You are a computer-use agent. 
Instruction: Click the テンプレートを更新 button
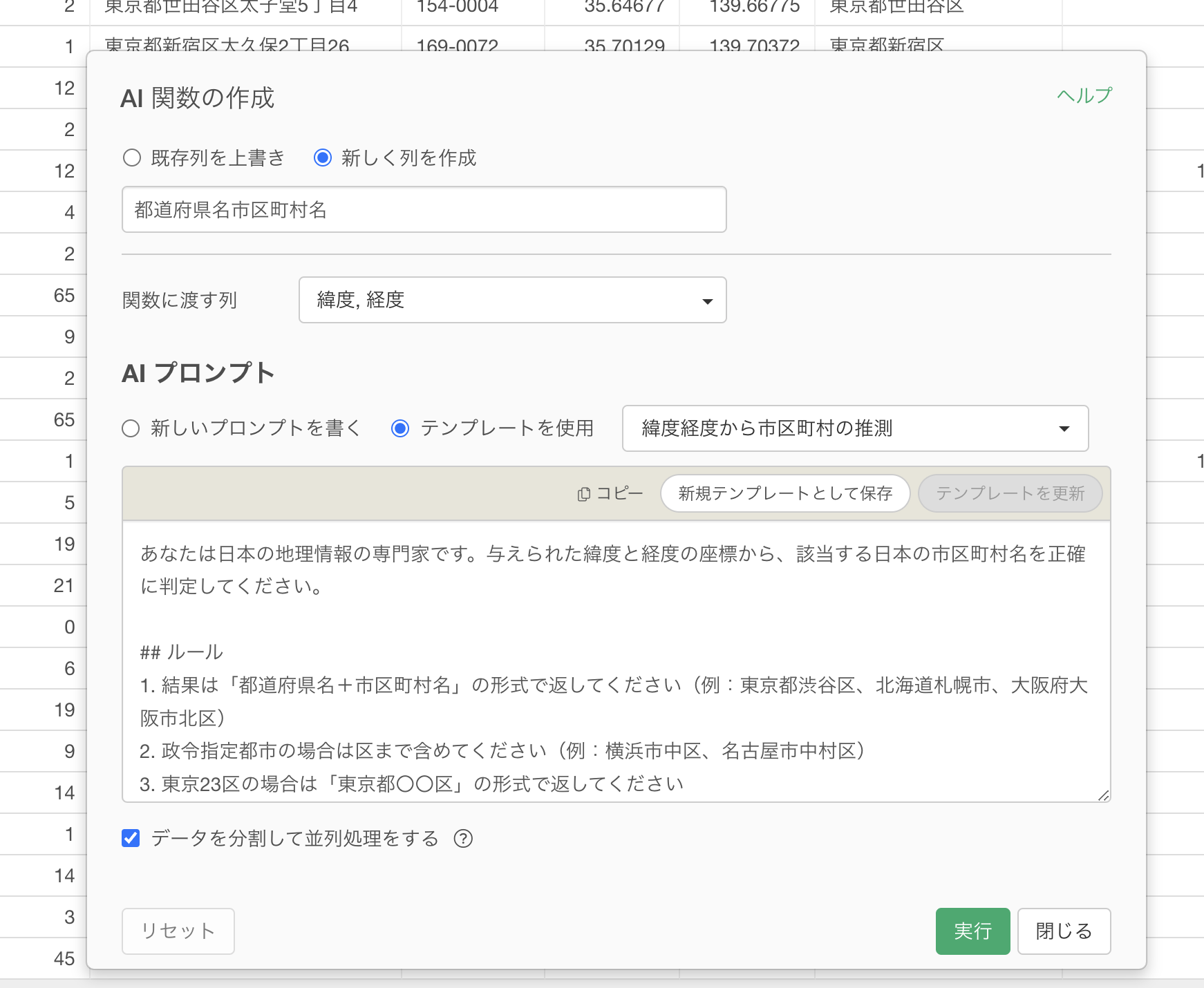point(1010,493)
